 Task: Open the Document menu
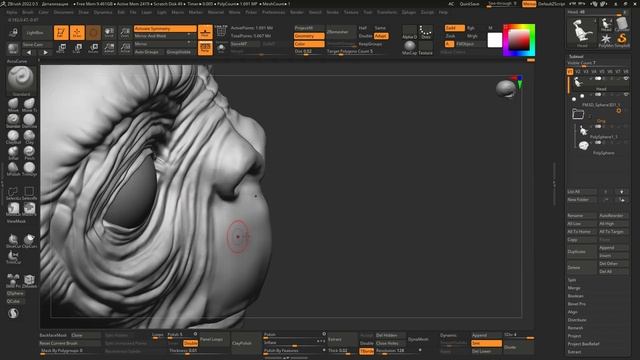(x=64, y=12)
